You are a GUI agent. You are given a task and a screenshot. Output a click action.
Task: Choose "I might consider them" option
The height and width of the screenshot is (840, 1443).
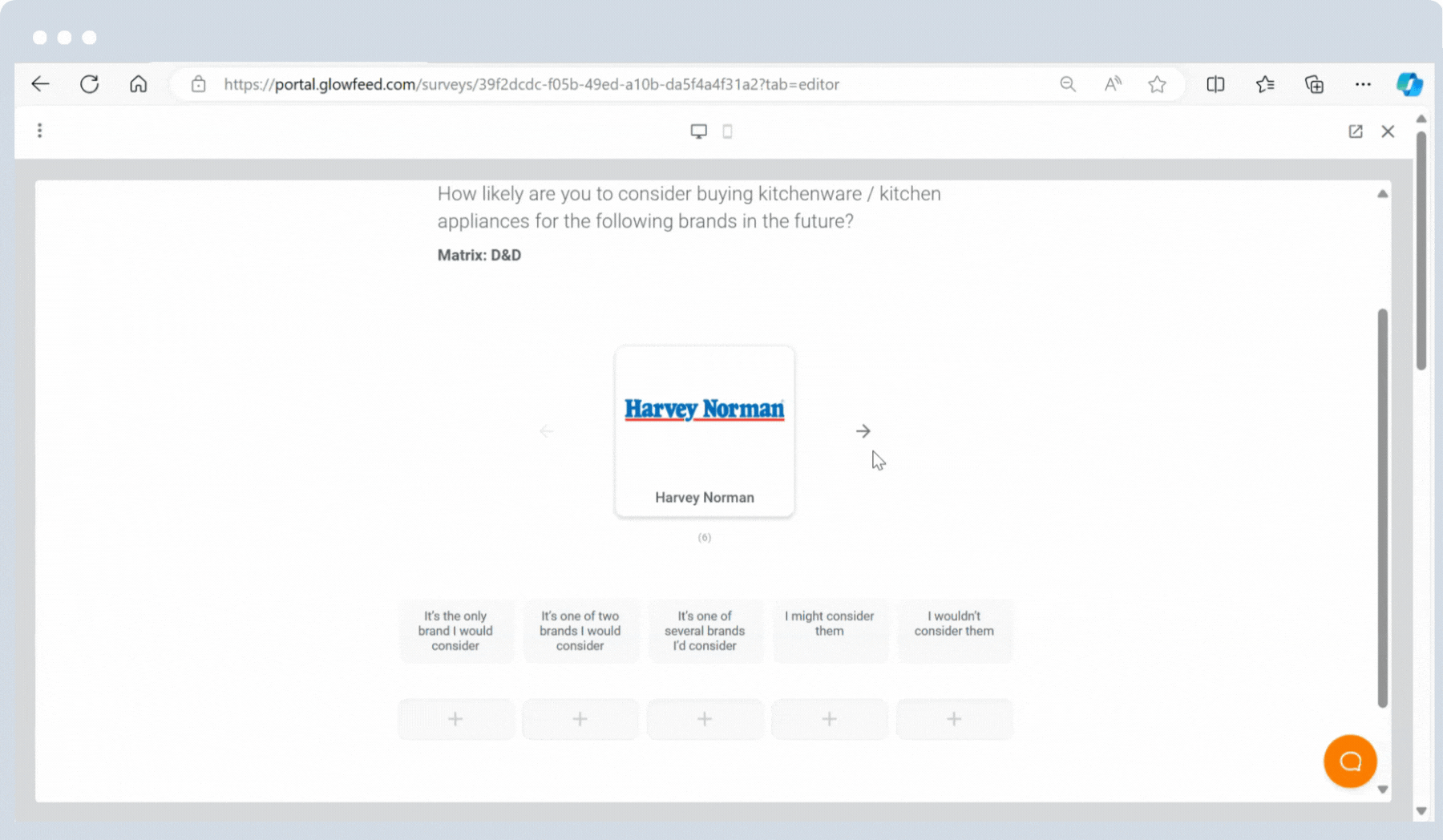(x=830, y=631)
